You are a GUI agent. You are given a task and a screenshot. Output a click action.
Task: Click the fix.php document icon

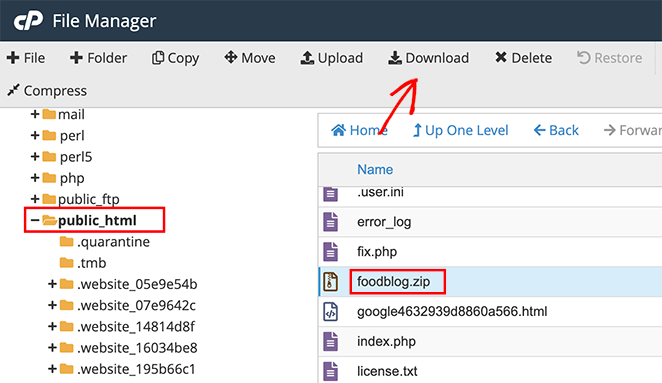331,252
